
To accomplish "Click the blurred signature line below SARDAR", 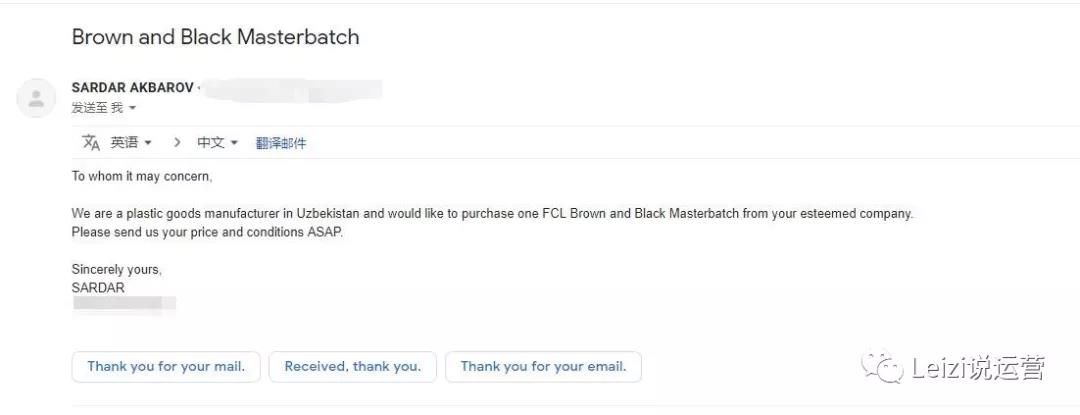I will (124, 304).
